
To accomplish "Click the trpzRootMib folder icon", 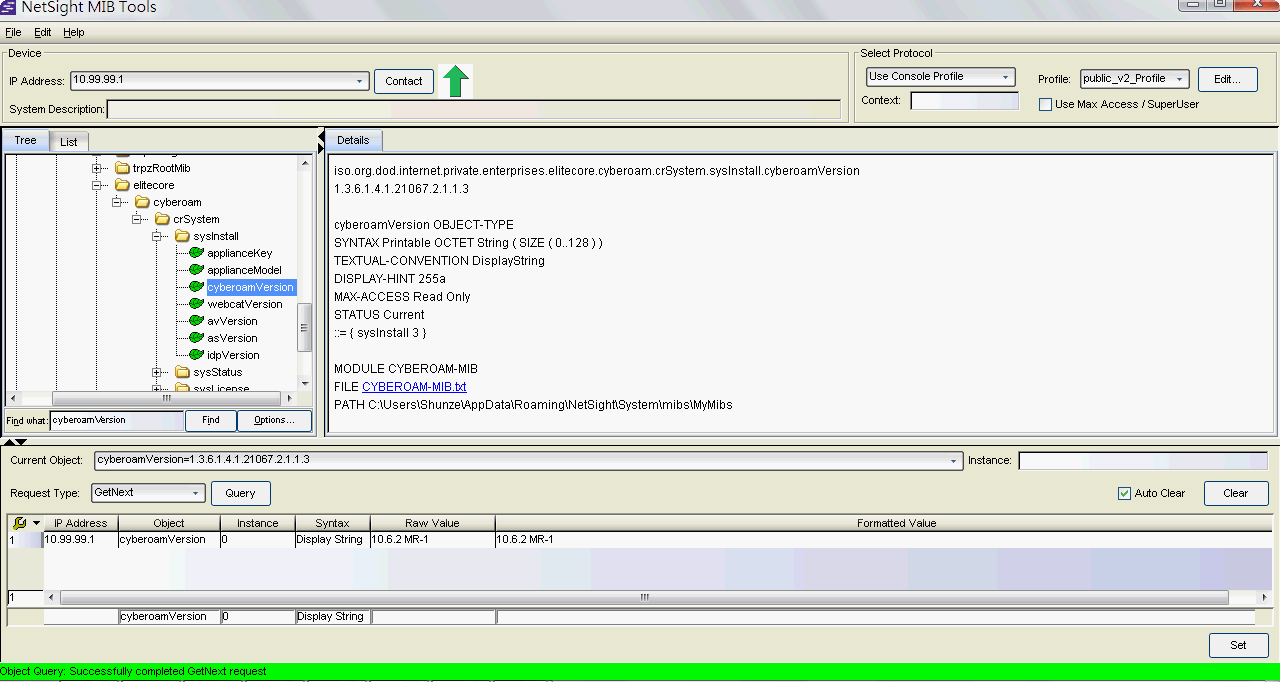I will [122, 168].
